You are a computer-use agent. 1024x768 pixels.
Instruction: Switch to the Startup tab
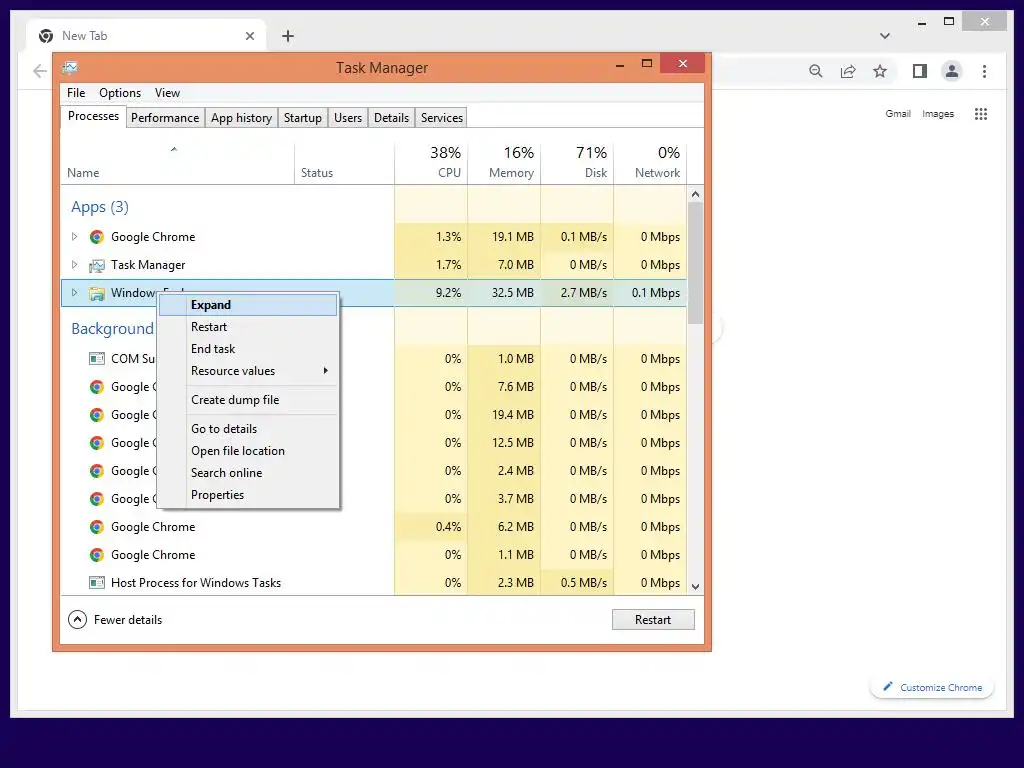[x=302, y=118]
